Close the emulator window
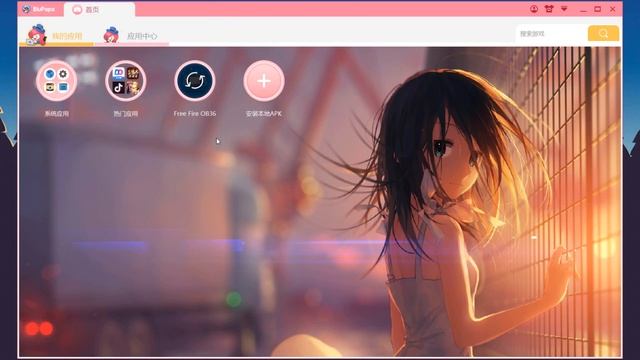This screenshot has height=360, width=640. [x=613, y=9]
